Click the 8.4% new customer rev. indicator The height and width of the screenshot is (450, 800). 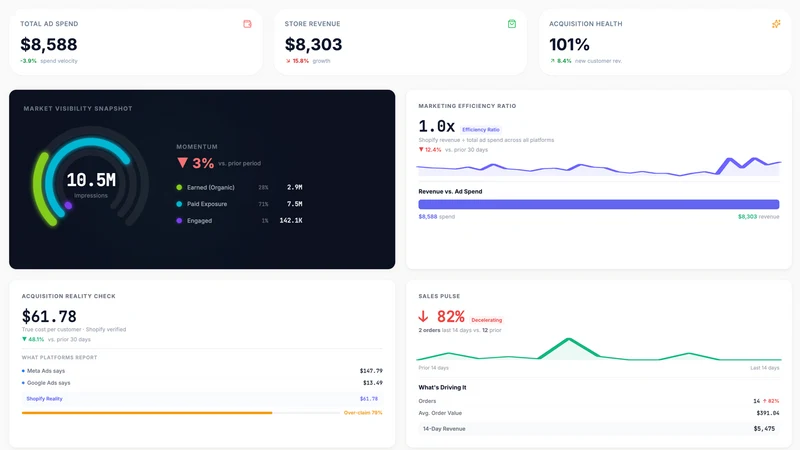pos(561,61)
